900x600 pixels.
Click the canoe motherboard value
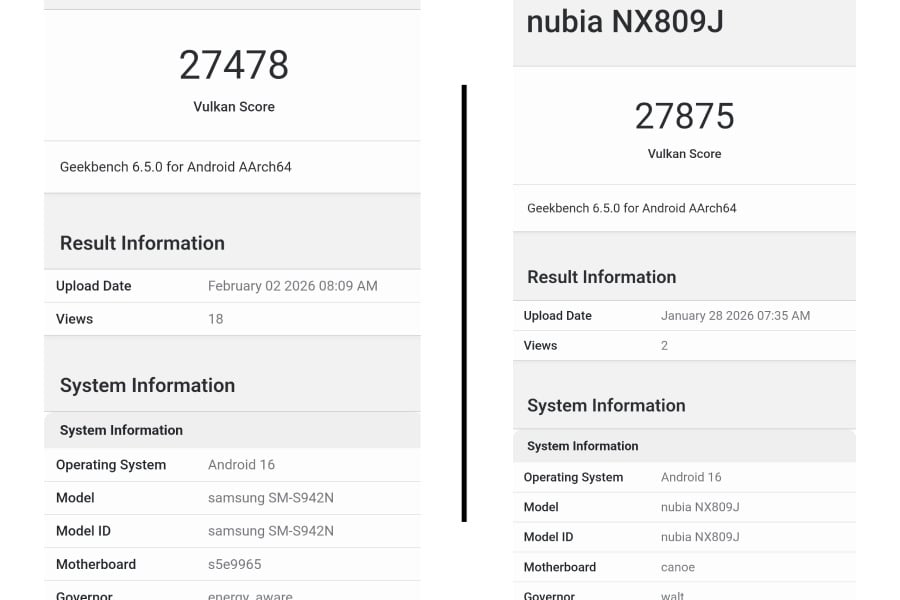point(678,567)
